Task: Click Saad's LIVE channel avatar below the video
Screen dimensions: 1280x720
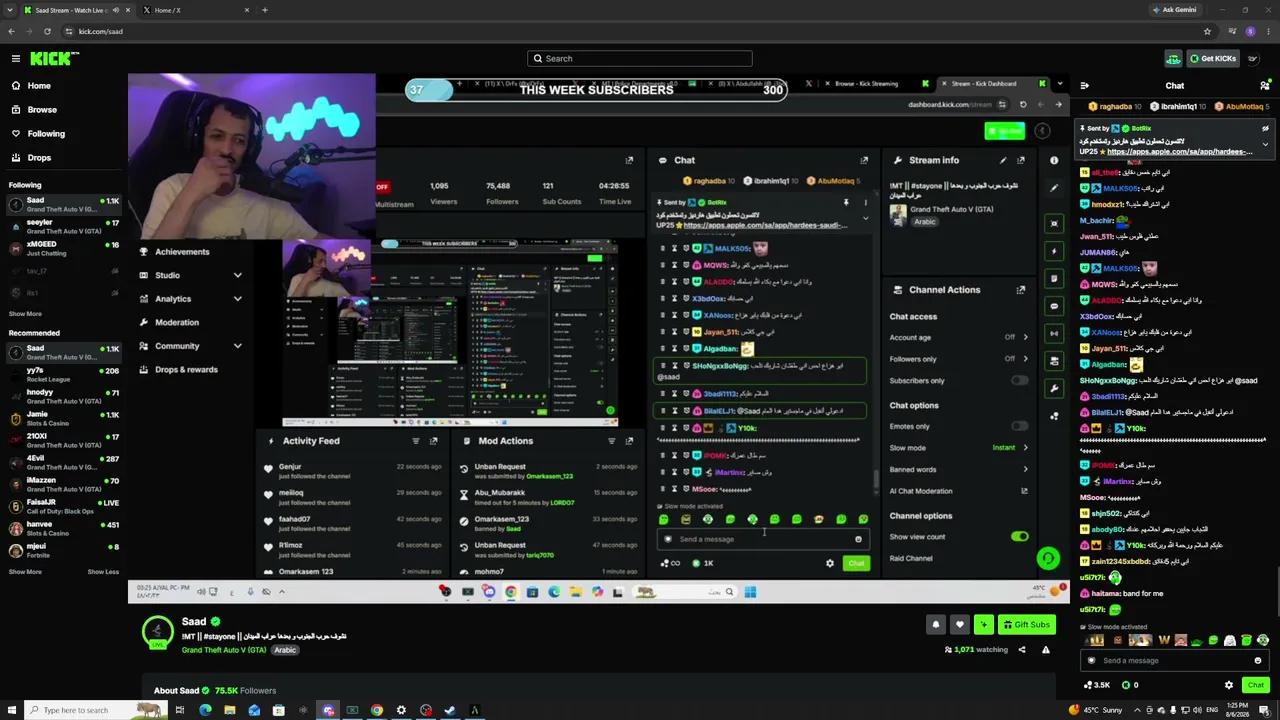Action: click(x=157, y=631)
